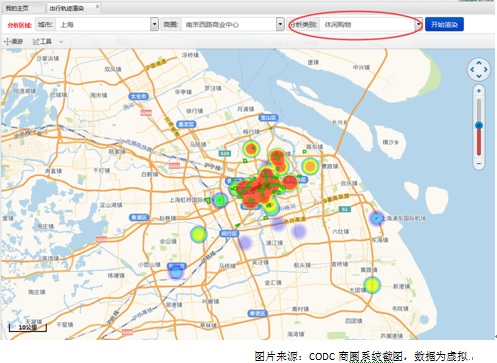Click the 上海 city input field
The width and height of the screenshot is (497, 363).
point(103,24)
